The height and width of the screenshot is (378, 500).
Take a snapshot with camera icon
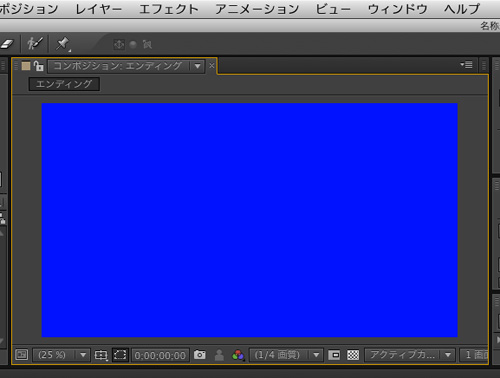click(200, 355)
